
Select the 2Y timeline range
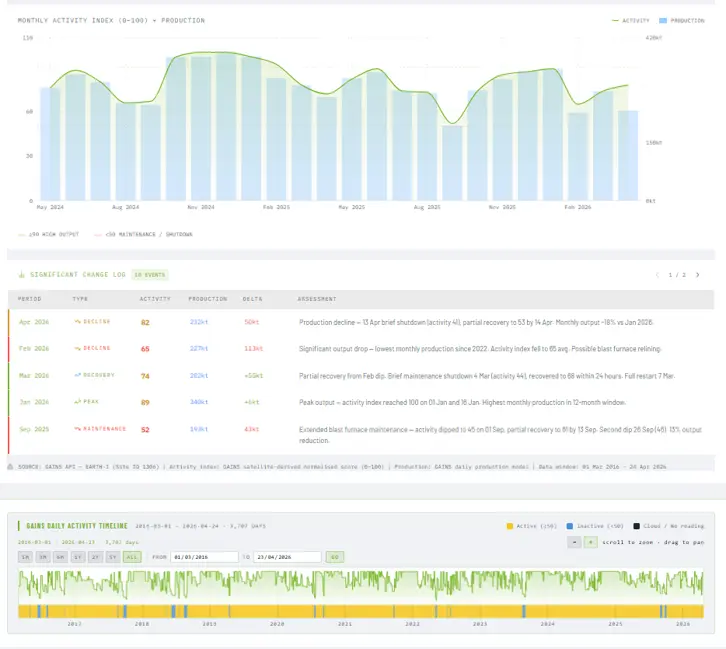(95, 557)
